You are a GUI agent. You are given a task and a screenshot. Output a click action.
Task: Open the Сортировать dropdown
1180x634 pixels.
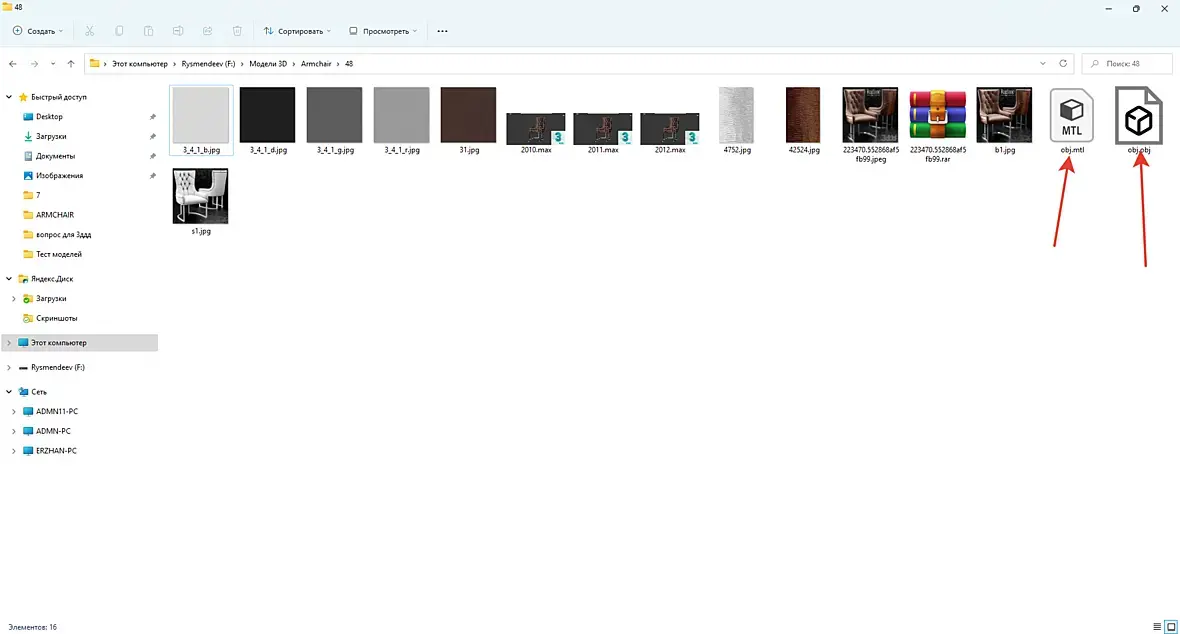(297, 31)
